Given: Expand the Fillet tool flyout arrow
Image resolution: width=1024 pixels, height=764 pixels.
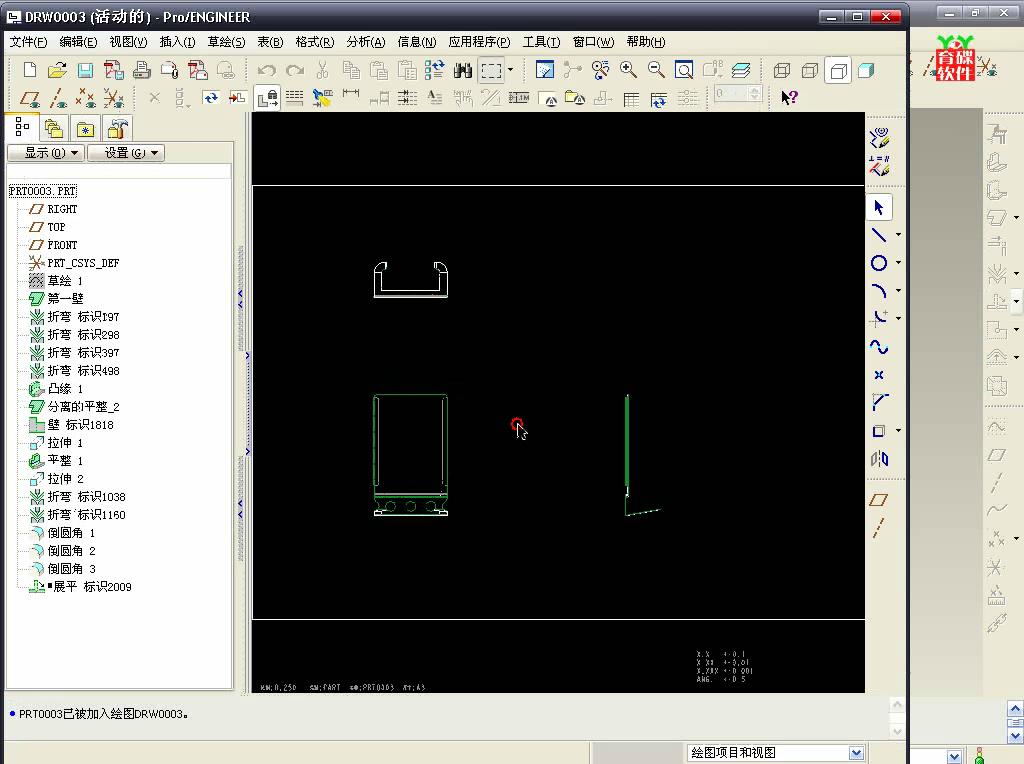Looking at the screenshot, I should pos(899,319).
